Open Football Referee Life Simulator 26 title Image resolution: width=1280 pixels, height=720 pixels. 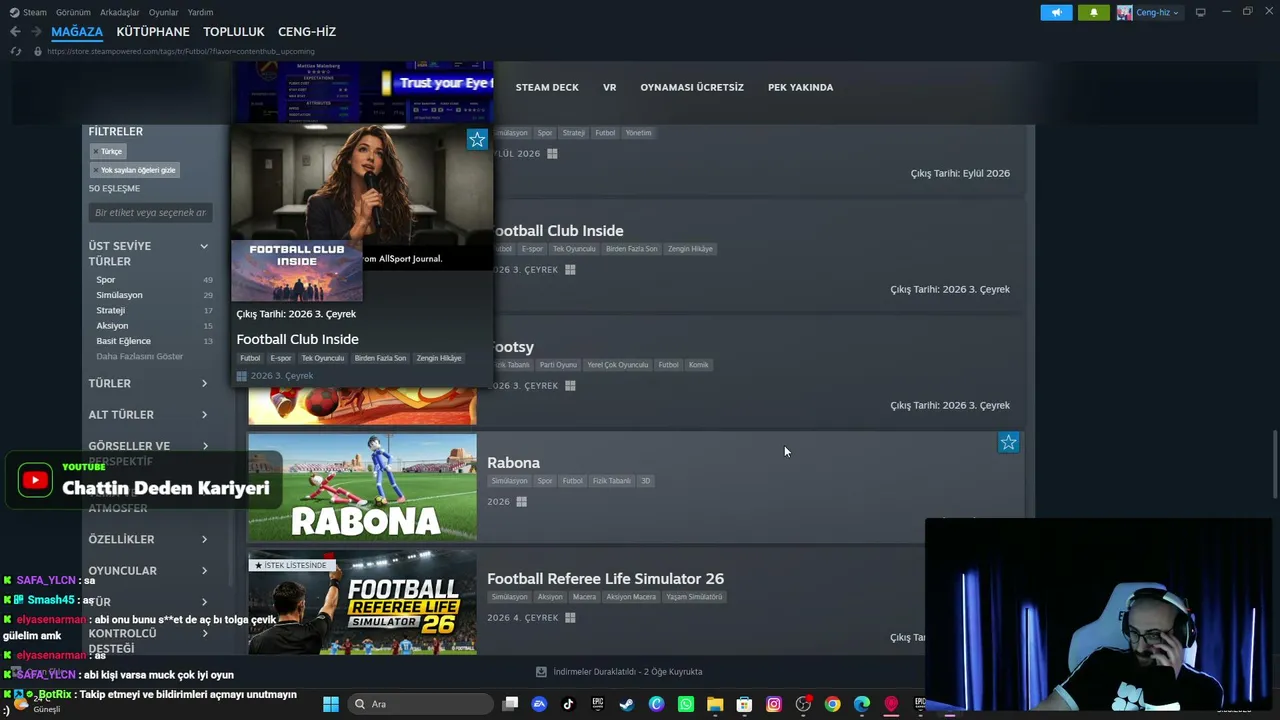click(605, 579)
